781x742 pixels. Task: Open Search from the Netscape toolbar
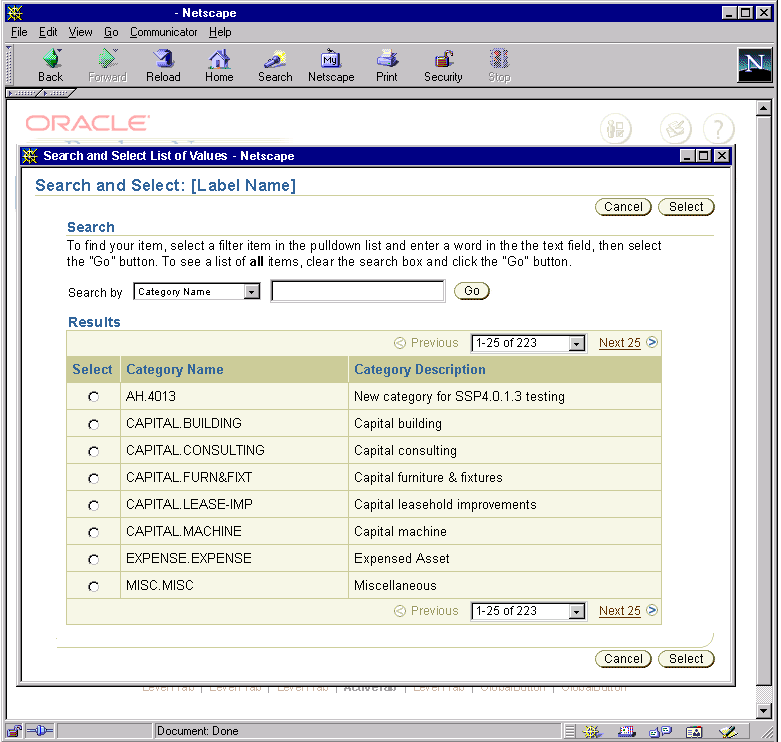[275, 66]
